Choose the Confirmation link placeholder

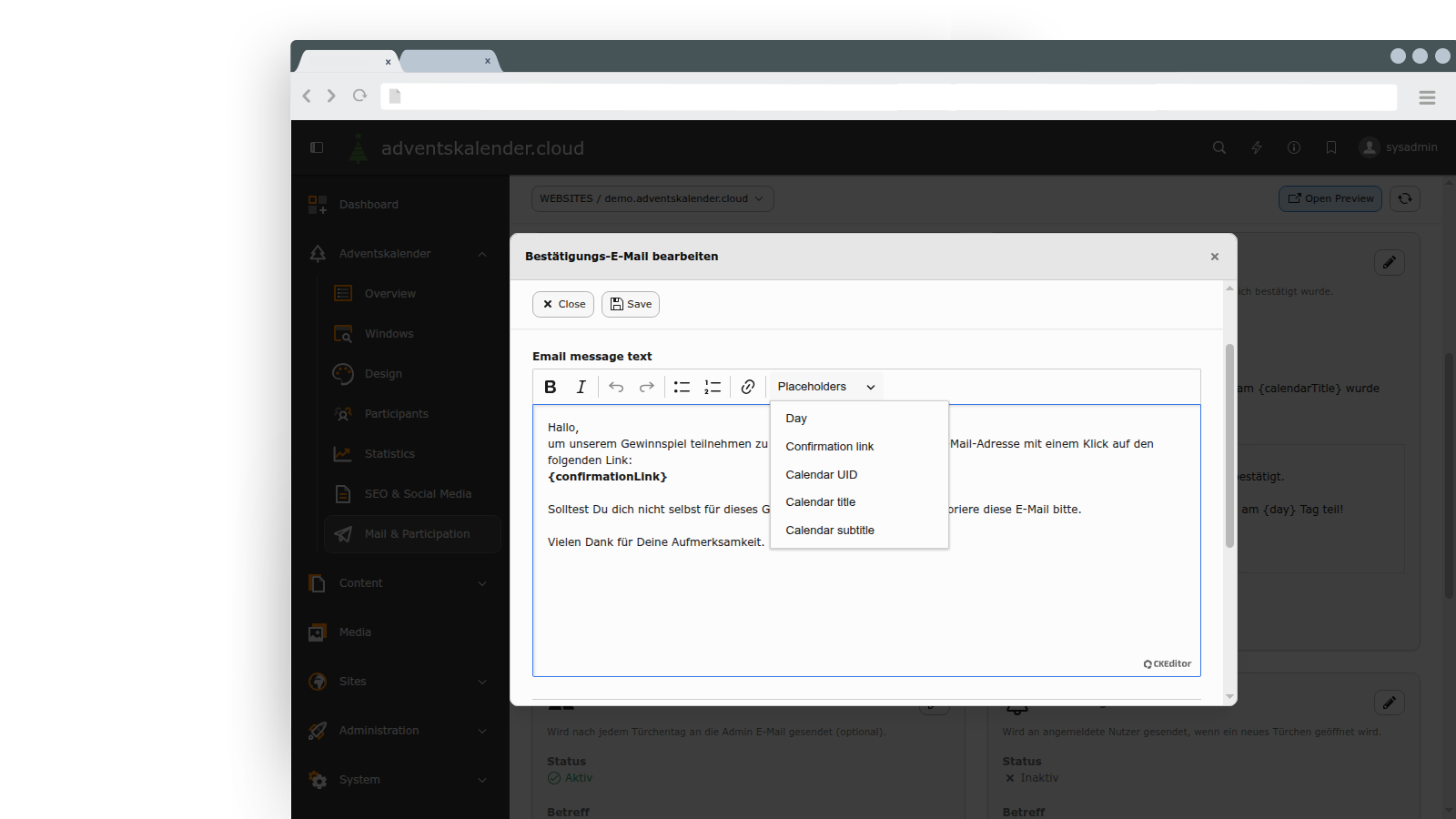(859, 447)
